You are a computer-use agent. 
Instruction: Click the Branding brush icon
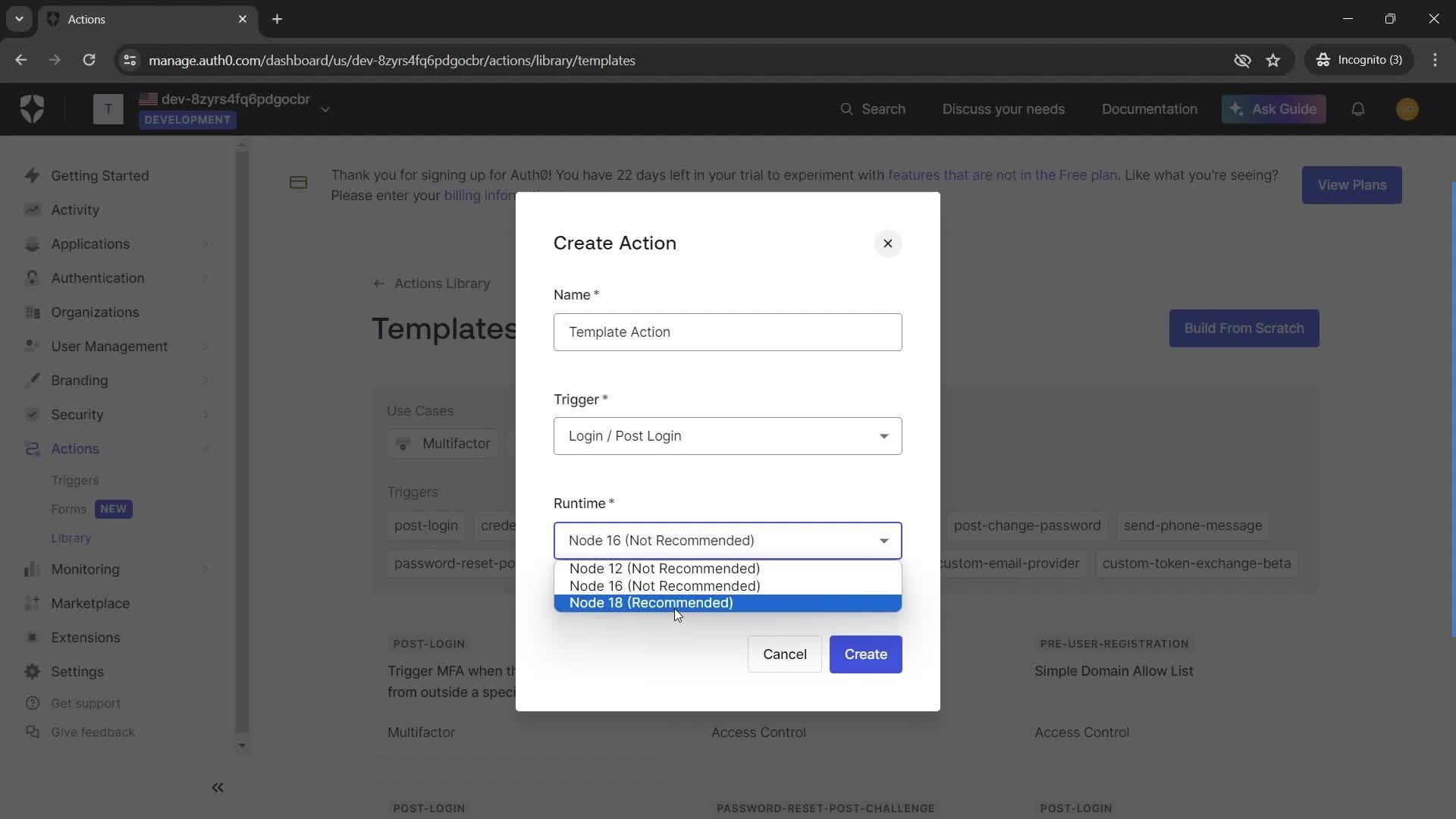coord(32,381)
